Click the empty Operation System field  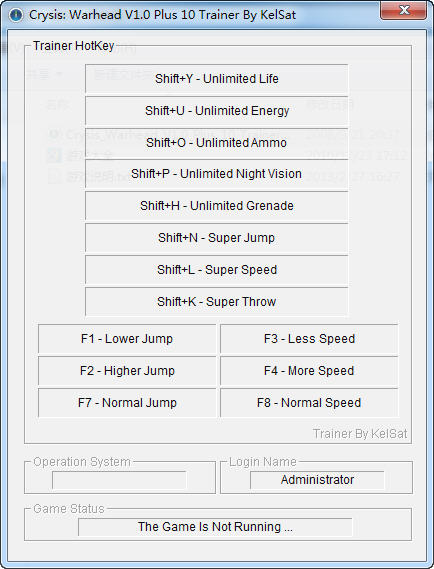pos(119,480)
